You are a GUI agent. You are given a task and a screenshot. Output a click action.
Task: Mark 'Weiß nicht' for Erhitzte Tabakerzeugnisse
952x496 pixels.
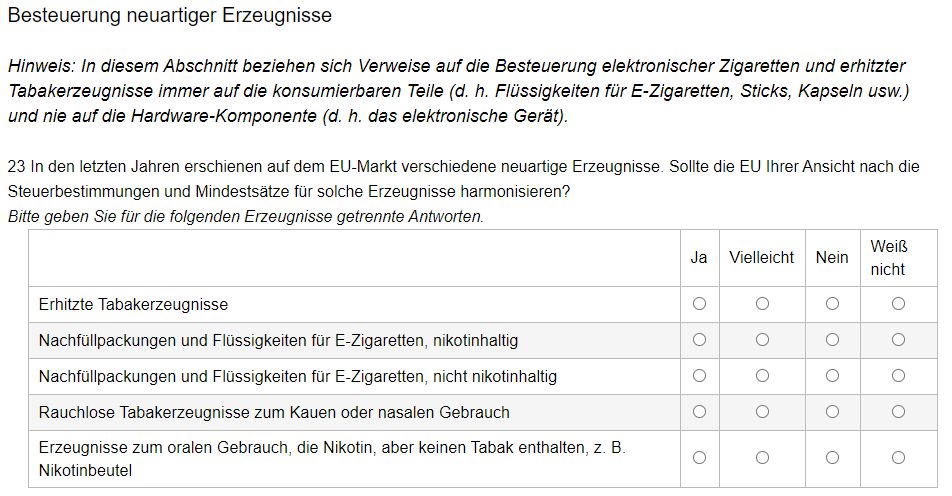pyautogui.click(x=898, y=304)
